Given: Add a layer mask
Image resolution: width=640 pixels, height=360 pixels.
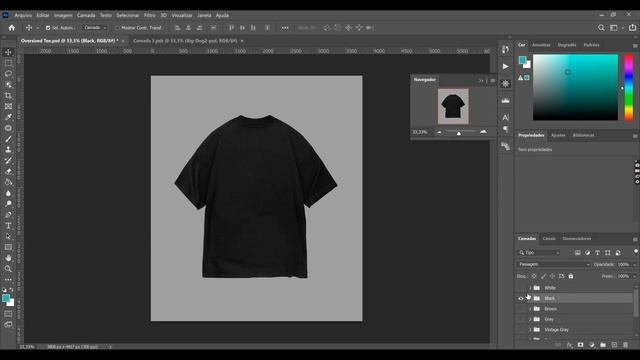Looking at the screenshot, I should [580, 345].
